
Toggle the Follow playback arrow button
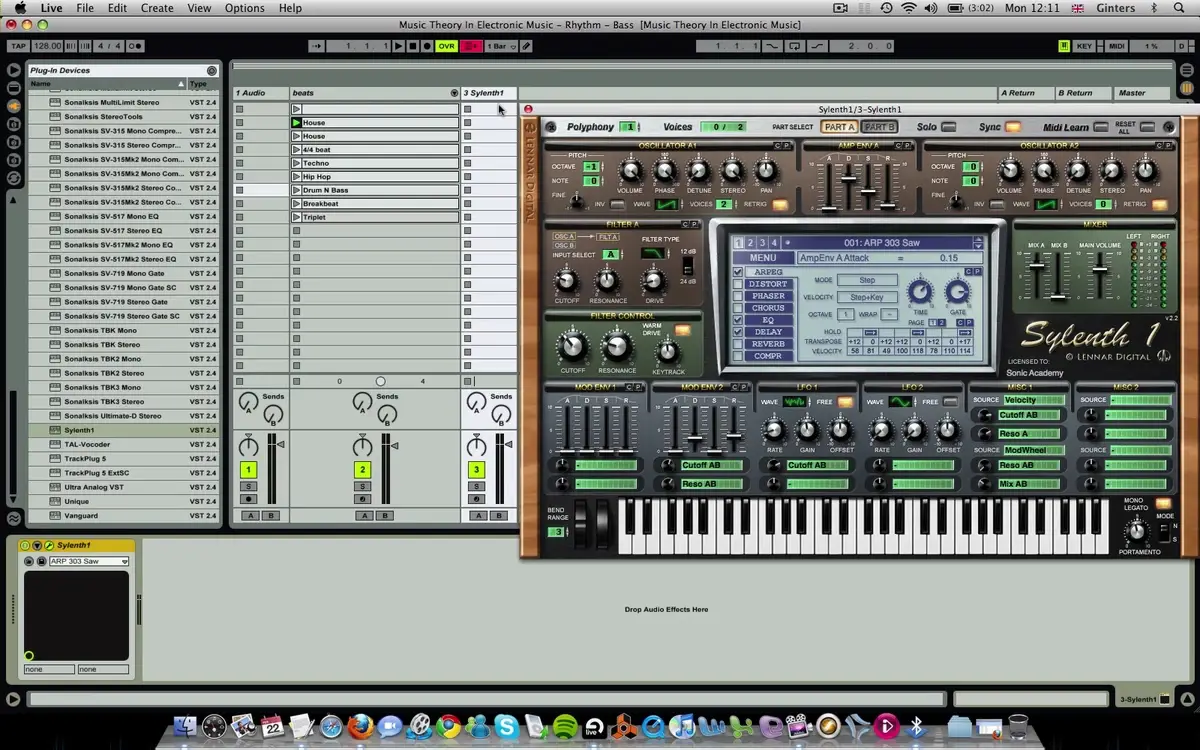[316, 46]
